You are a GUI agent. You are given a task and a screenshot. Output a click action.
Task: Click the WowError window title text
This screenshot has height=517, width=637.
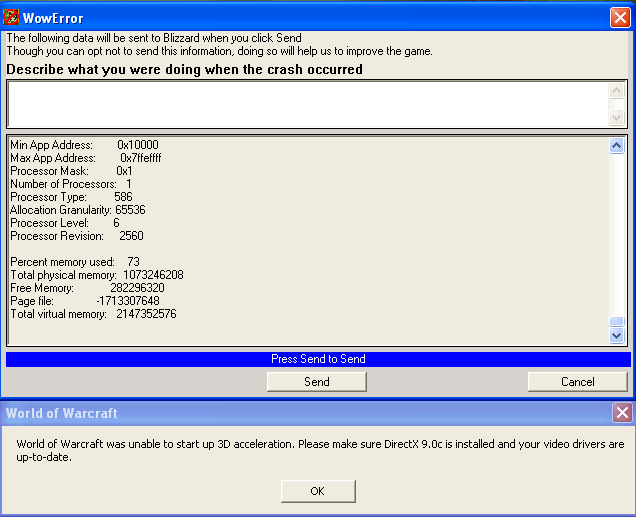tap(53, 18)
